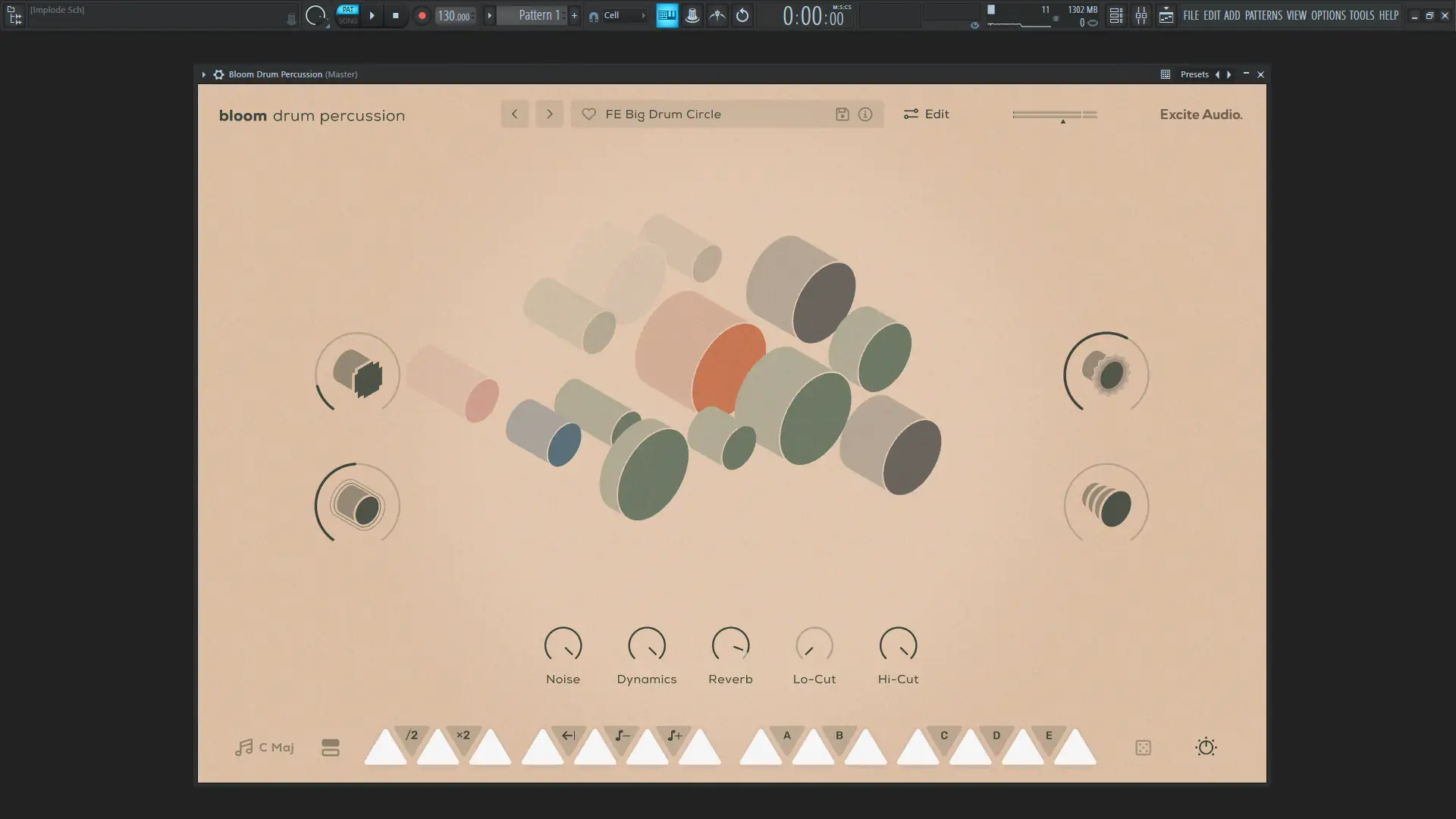Click the randomize dice icon

pyautogui.click(x=1143, y=748)
